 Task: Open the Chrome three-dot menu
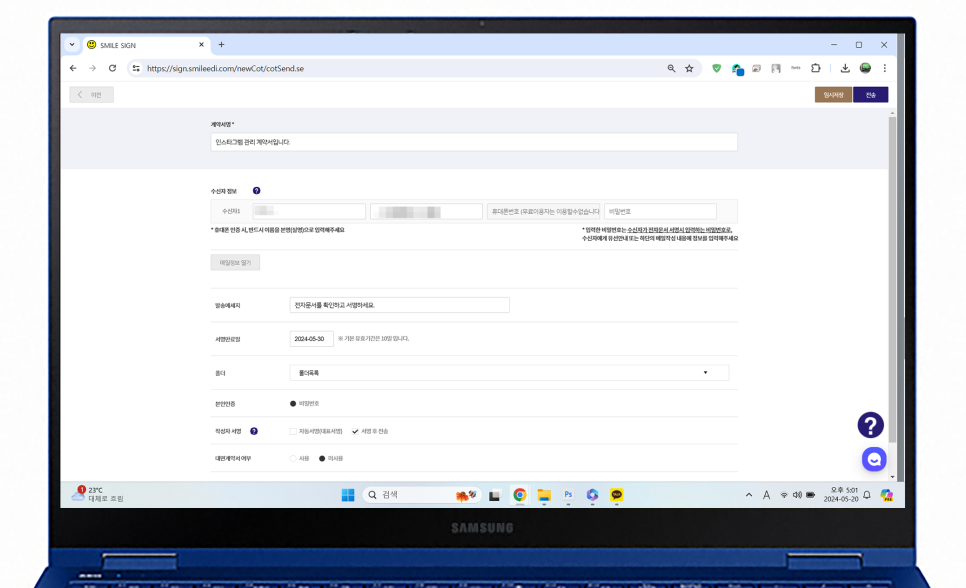[885, 68]
